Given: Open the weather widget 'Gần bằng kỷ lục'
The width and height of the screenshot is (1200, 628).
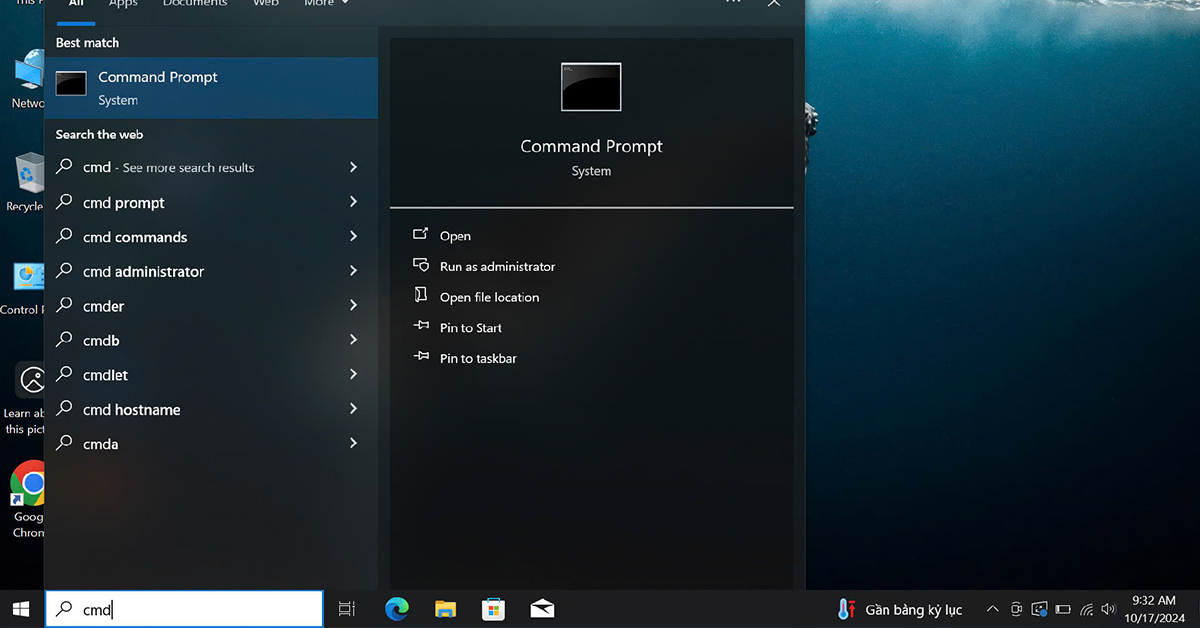Looking at the screenshot, I should click(x=899, y=608).
